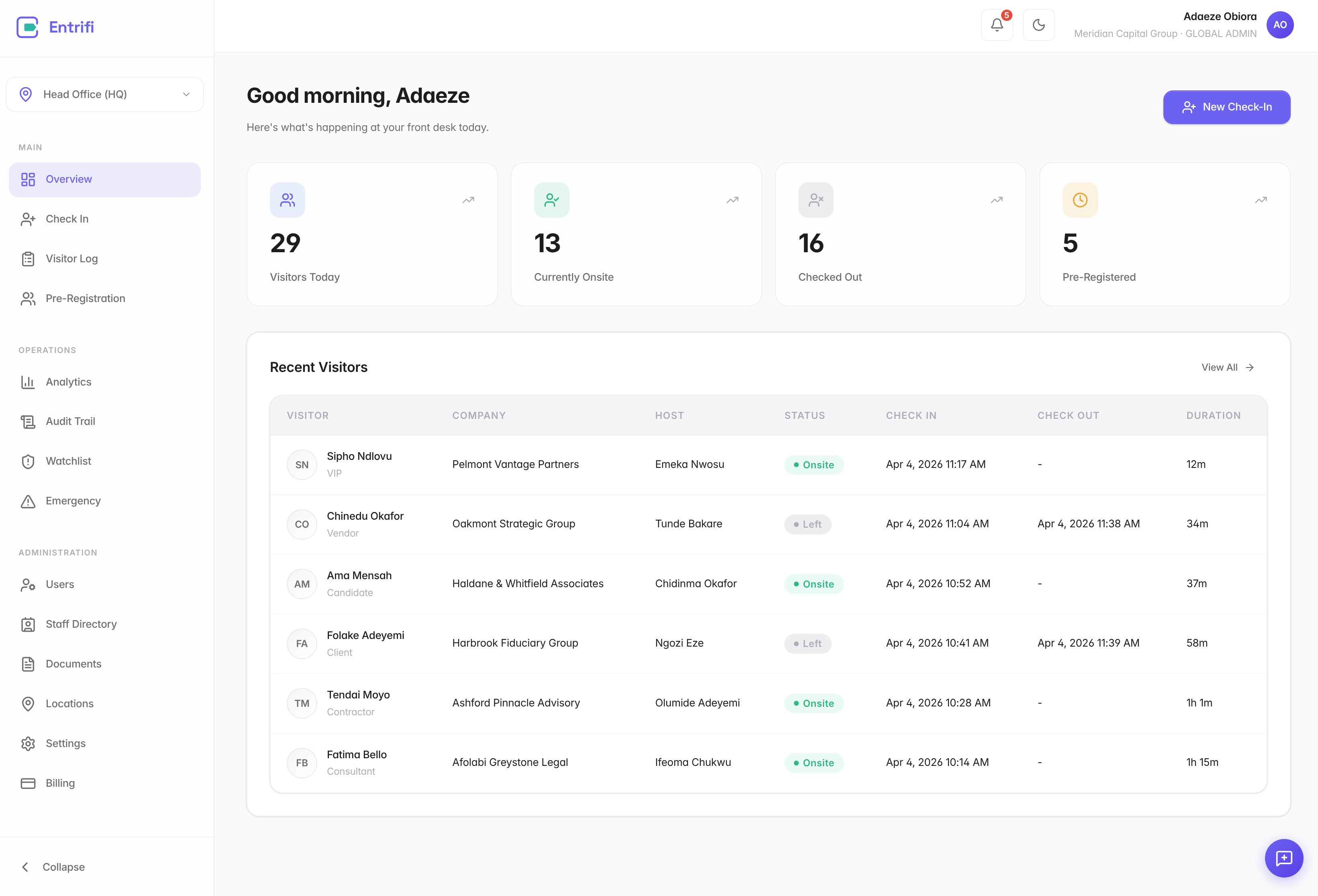The height and width of the screenshot is (896, 1318).
Task: Go to Check In page
Action: tap(105, 219)
